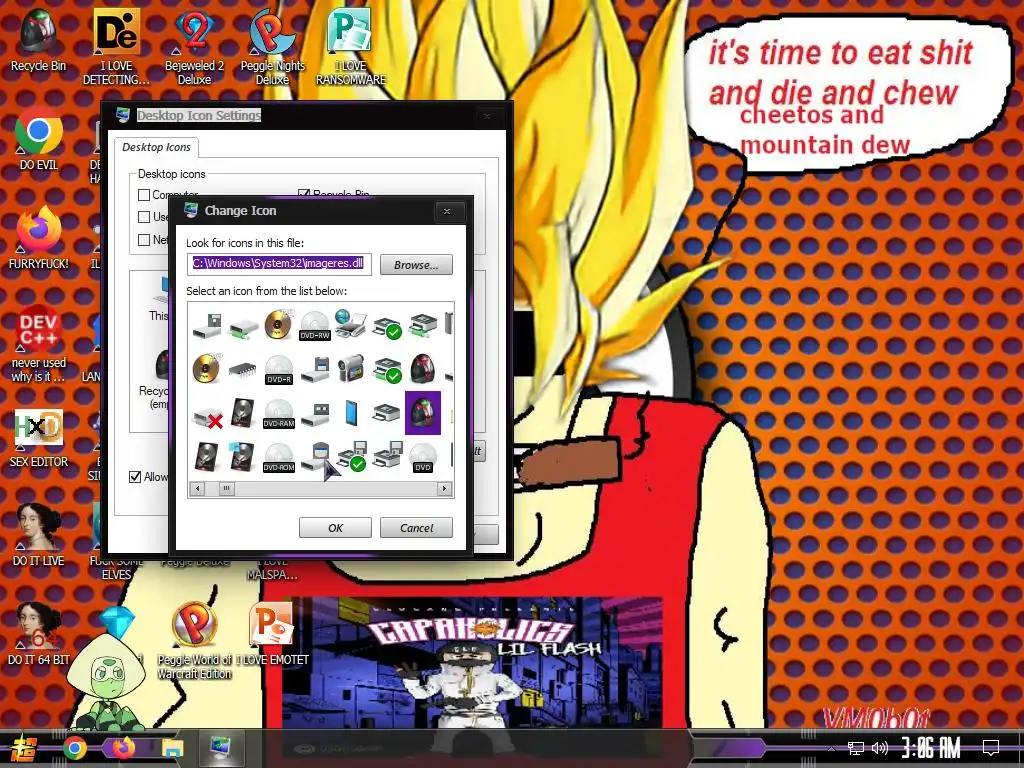Image resolution: width=1024 pixels, height=768 pixels.
Task: Select the Dev C++ desktop shortcut
Action: point(39,344)
